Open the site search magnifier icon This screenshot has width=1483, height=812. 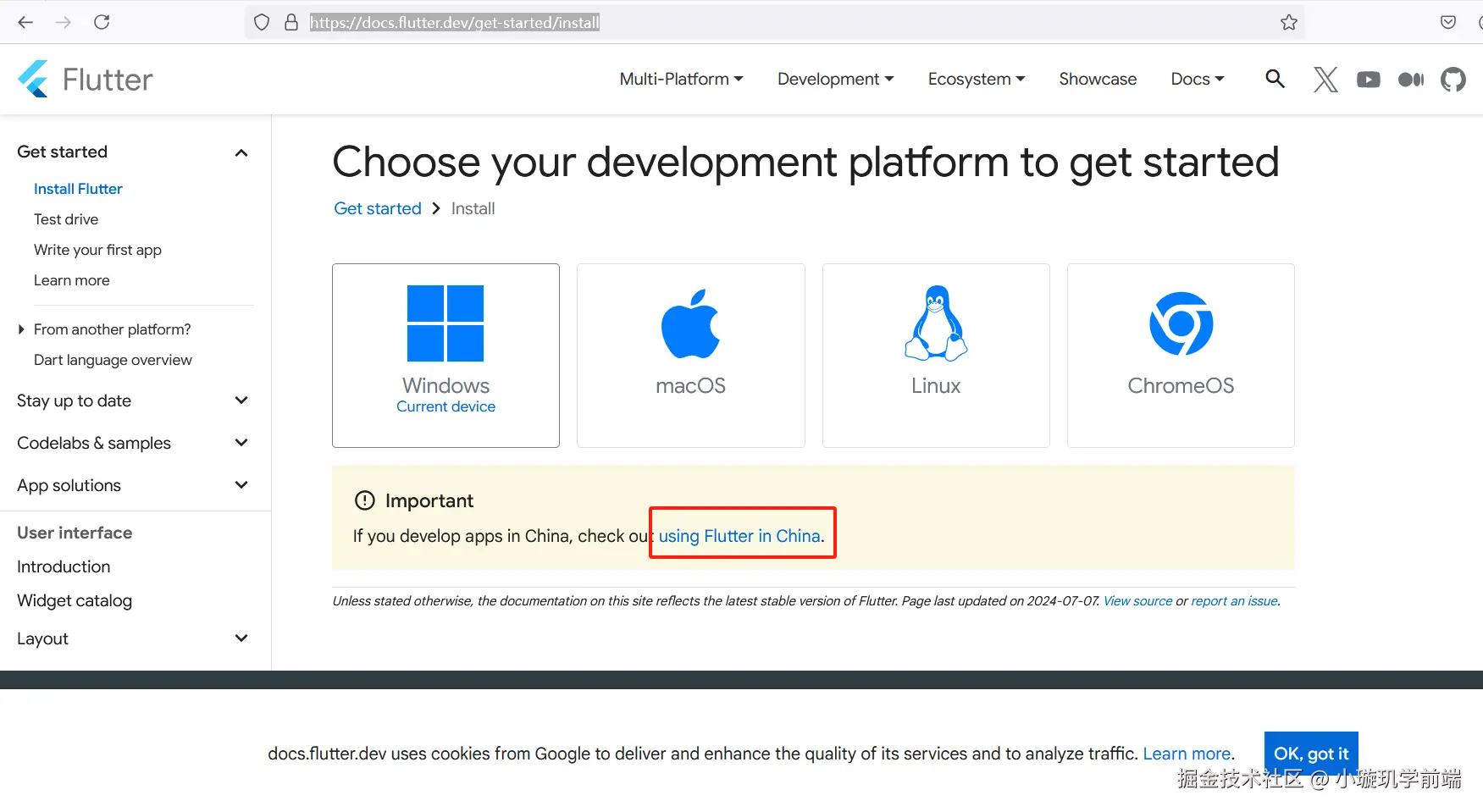click(x=1275, y=79)
